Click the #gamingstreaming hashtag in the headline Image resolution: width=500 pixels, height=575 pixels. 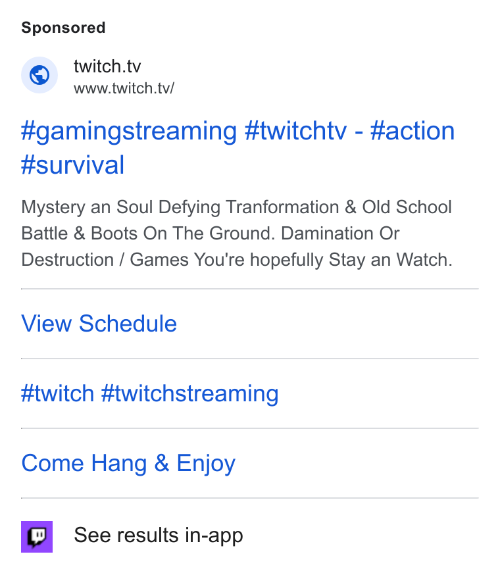pos(129,132)
